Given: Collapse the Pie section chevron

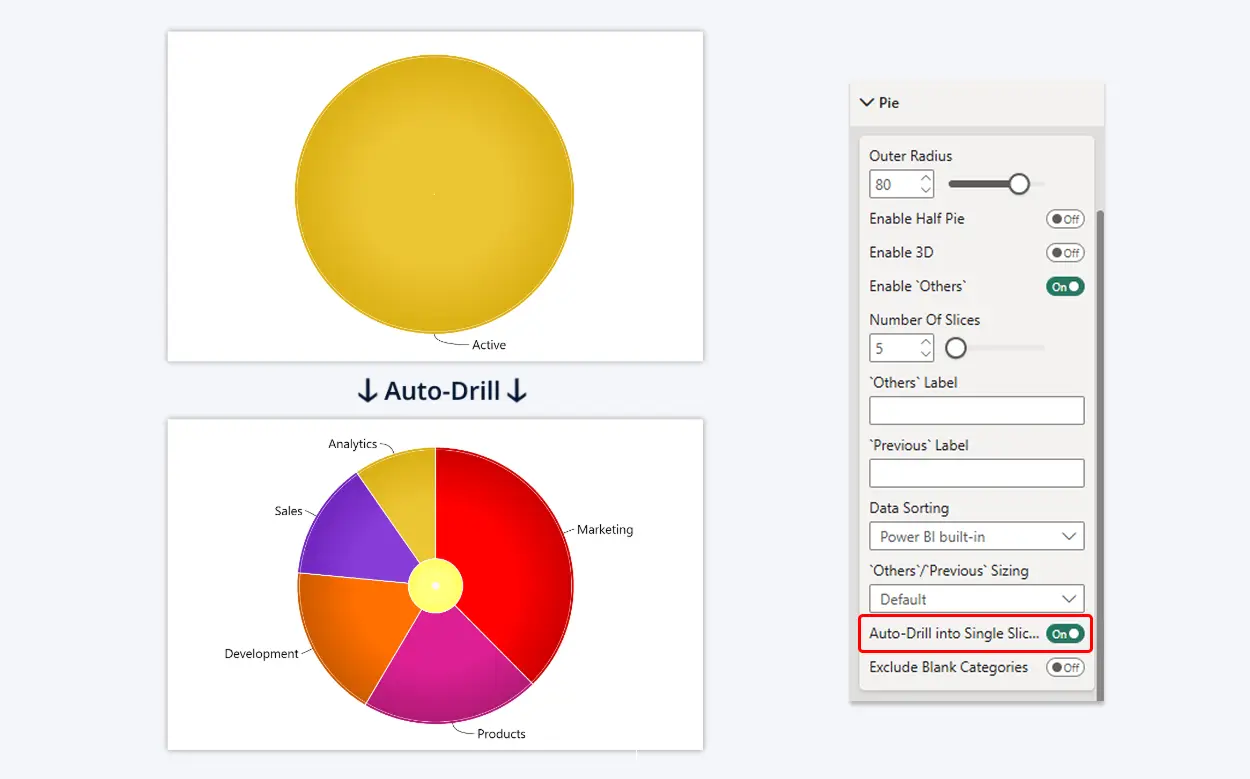Looking at the screenshot, I should (x=866, y=103).
